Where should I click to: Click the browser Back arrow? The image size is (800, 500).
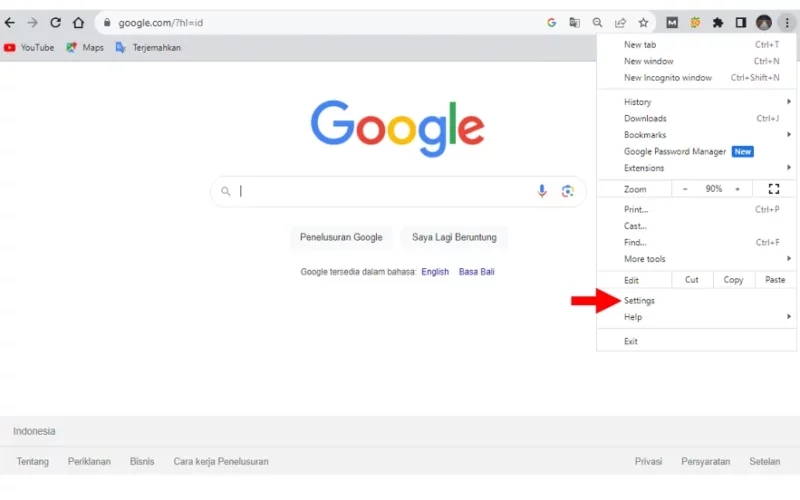(x=9, y=22)
